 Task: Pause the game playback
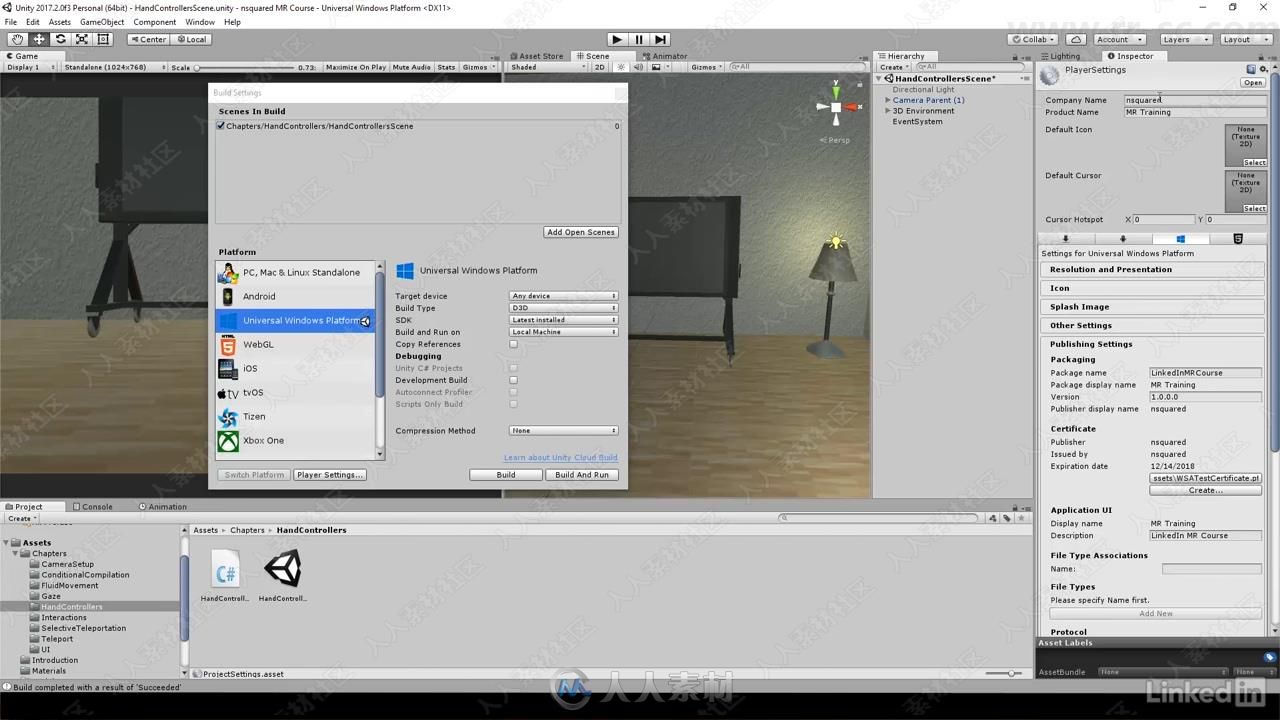click(x=639, y=39)
